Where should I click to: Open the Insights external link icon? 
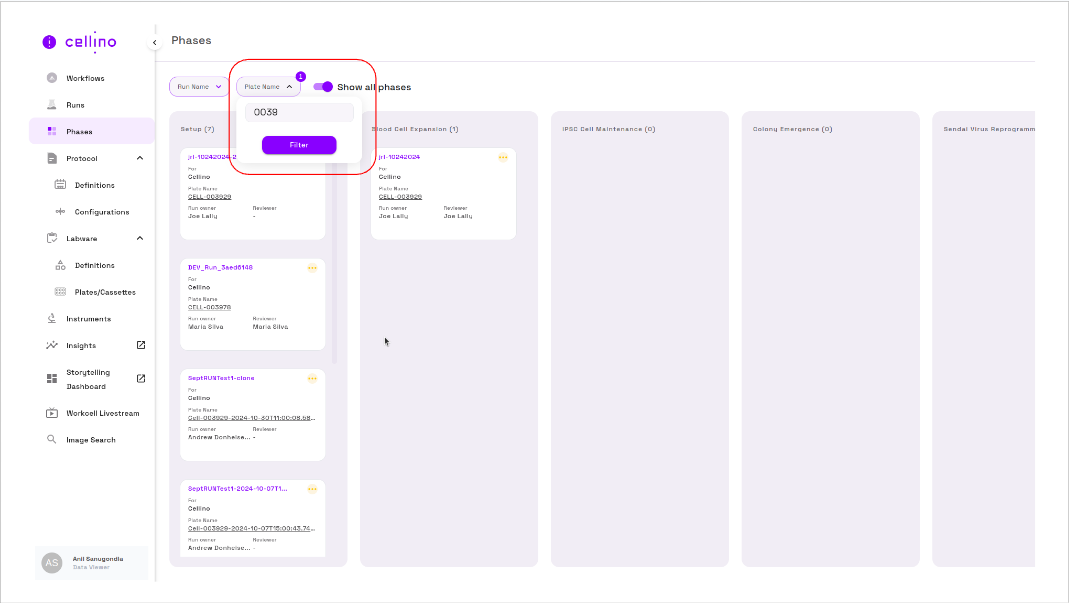click(141, 345)
